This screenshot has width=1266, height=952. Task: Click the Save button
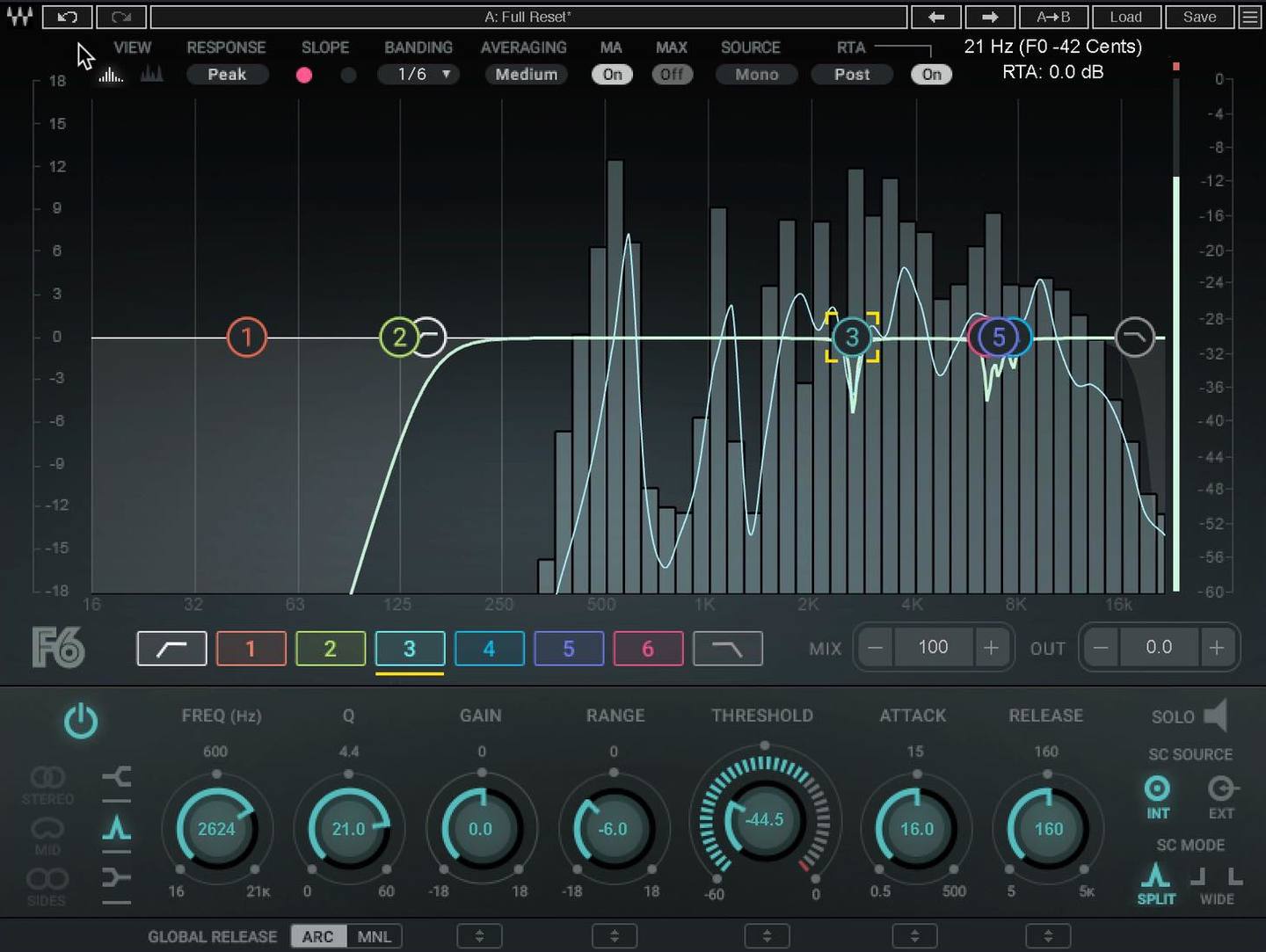(1199, 17)
